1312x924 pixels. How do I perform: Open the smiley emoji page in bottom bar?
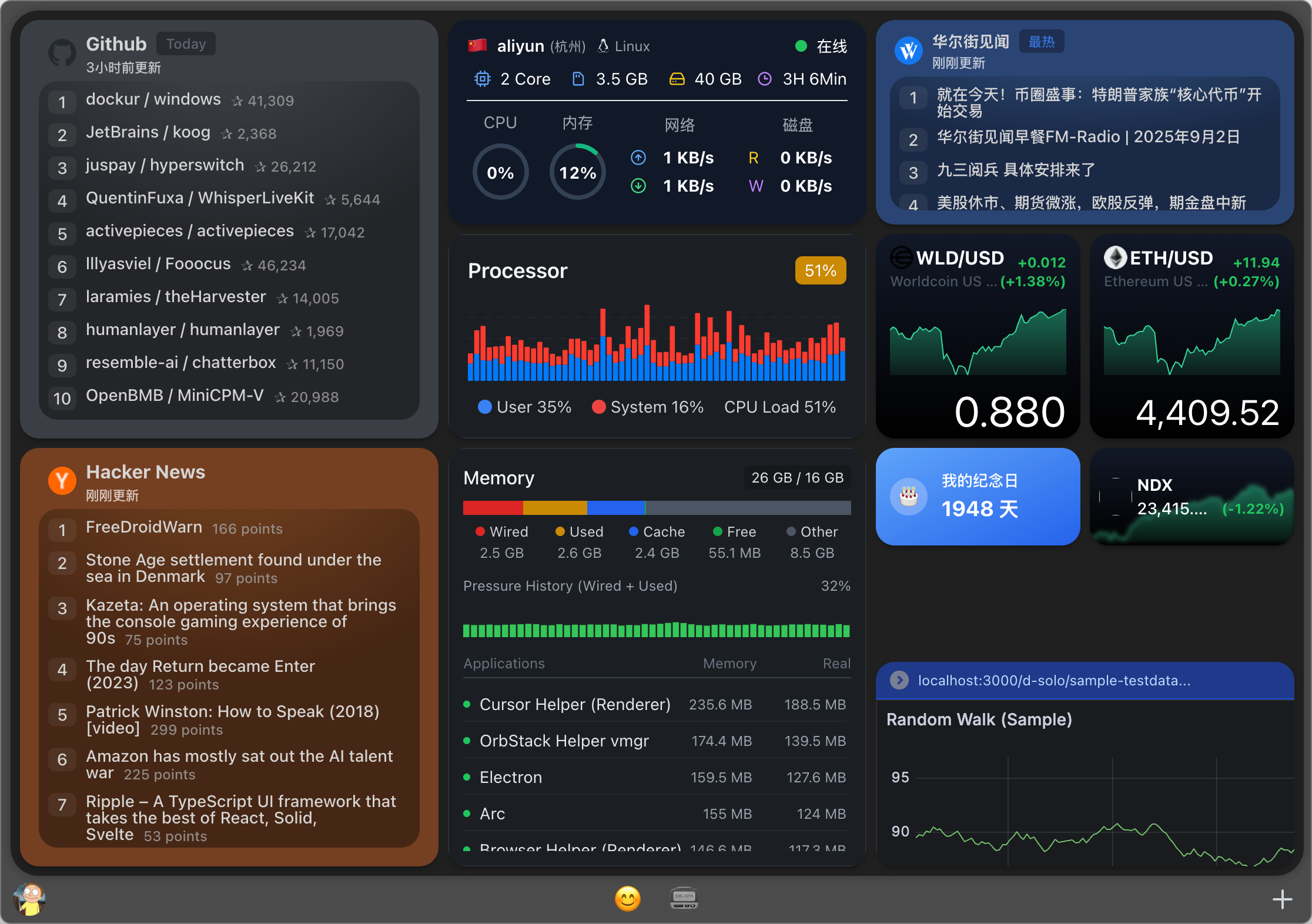click(628, 898)
